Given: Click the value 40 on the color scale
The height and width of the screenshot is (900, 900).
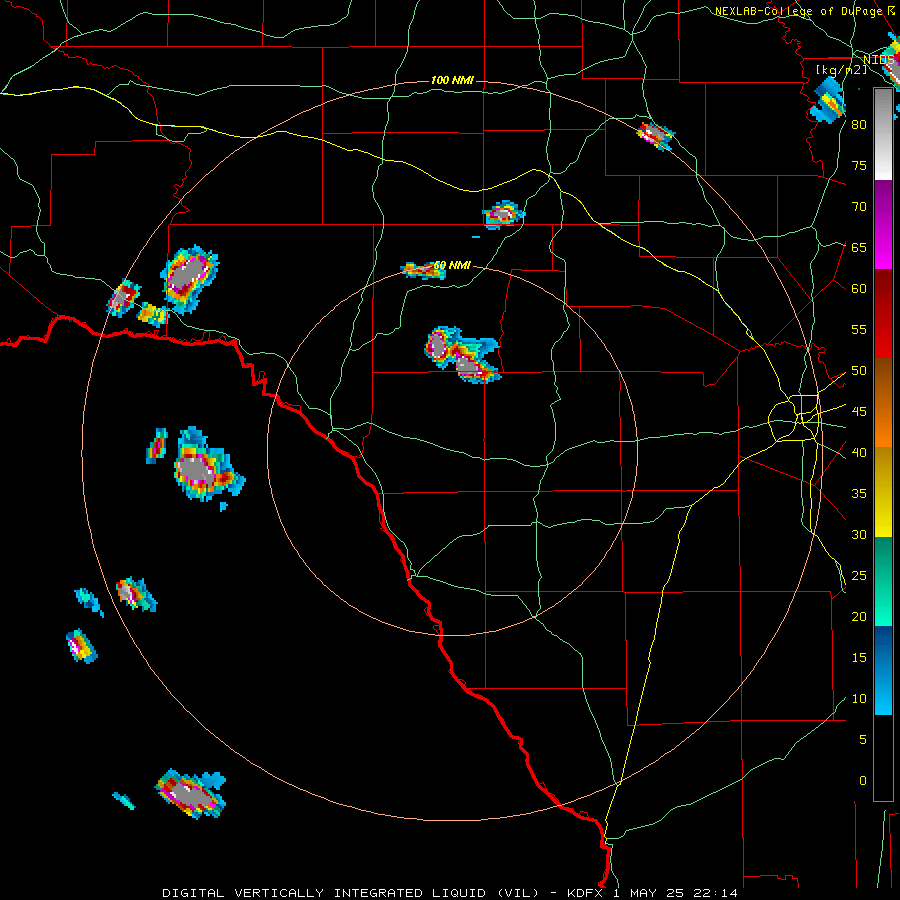Looking at the screenshot, I should (859, 452).
